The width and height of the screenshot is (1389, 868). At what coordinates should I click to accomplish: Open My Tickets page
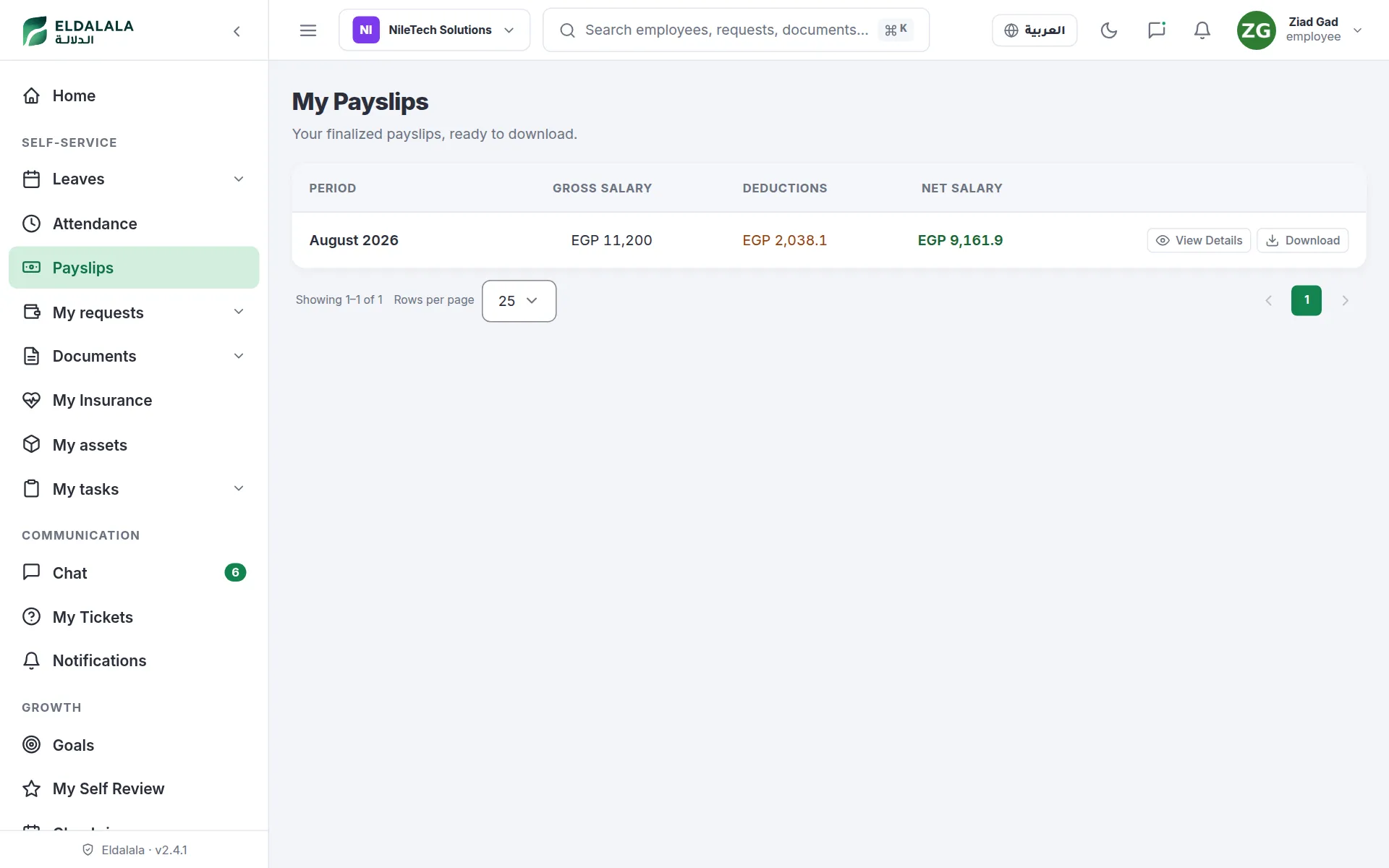134,617
